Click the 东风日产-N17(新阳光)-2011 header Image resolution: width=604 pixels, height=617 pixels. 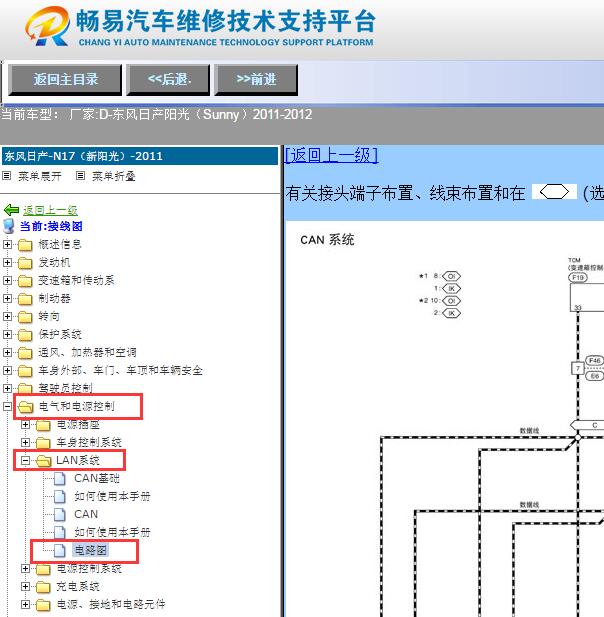(140, 156)
